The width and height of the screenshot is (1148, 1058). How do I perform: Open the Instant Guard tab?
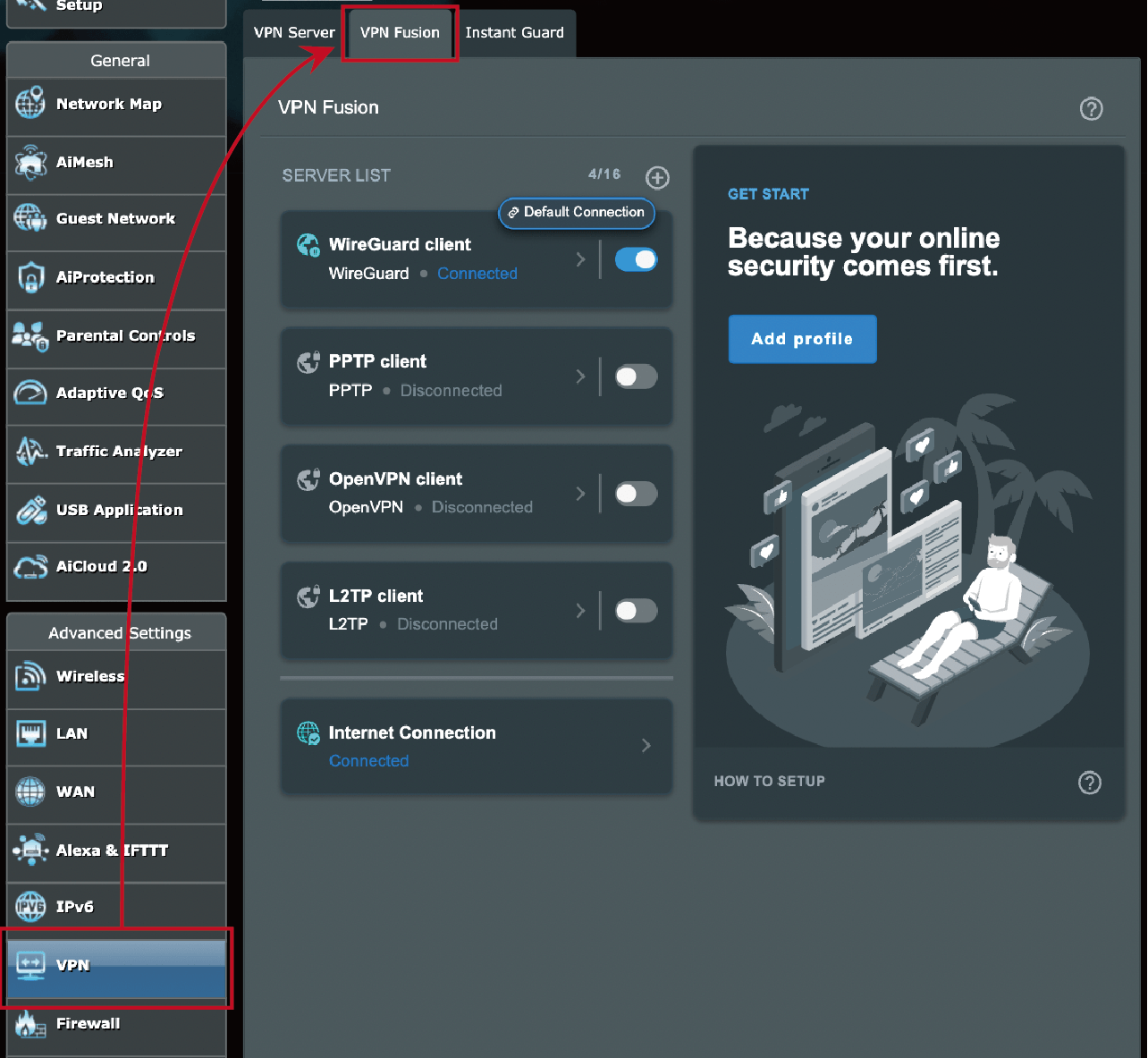pyautogui.click(x=516, y=32)
